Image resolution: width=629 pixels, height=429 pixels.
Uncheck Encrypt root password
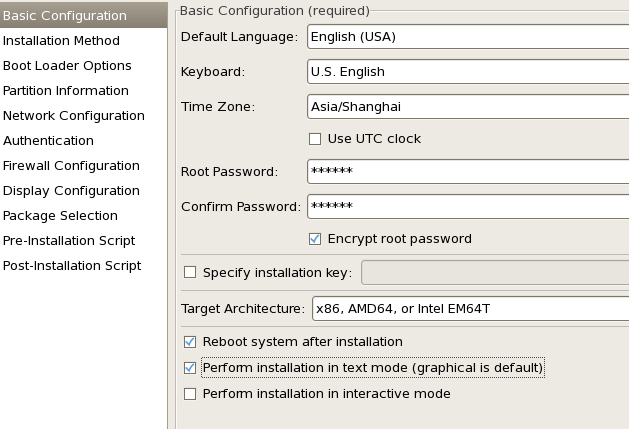pos(315,239)
